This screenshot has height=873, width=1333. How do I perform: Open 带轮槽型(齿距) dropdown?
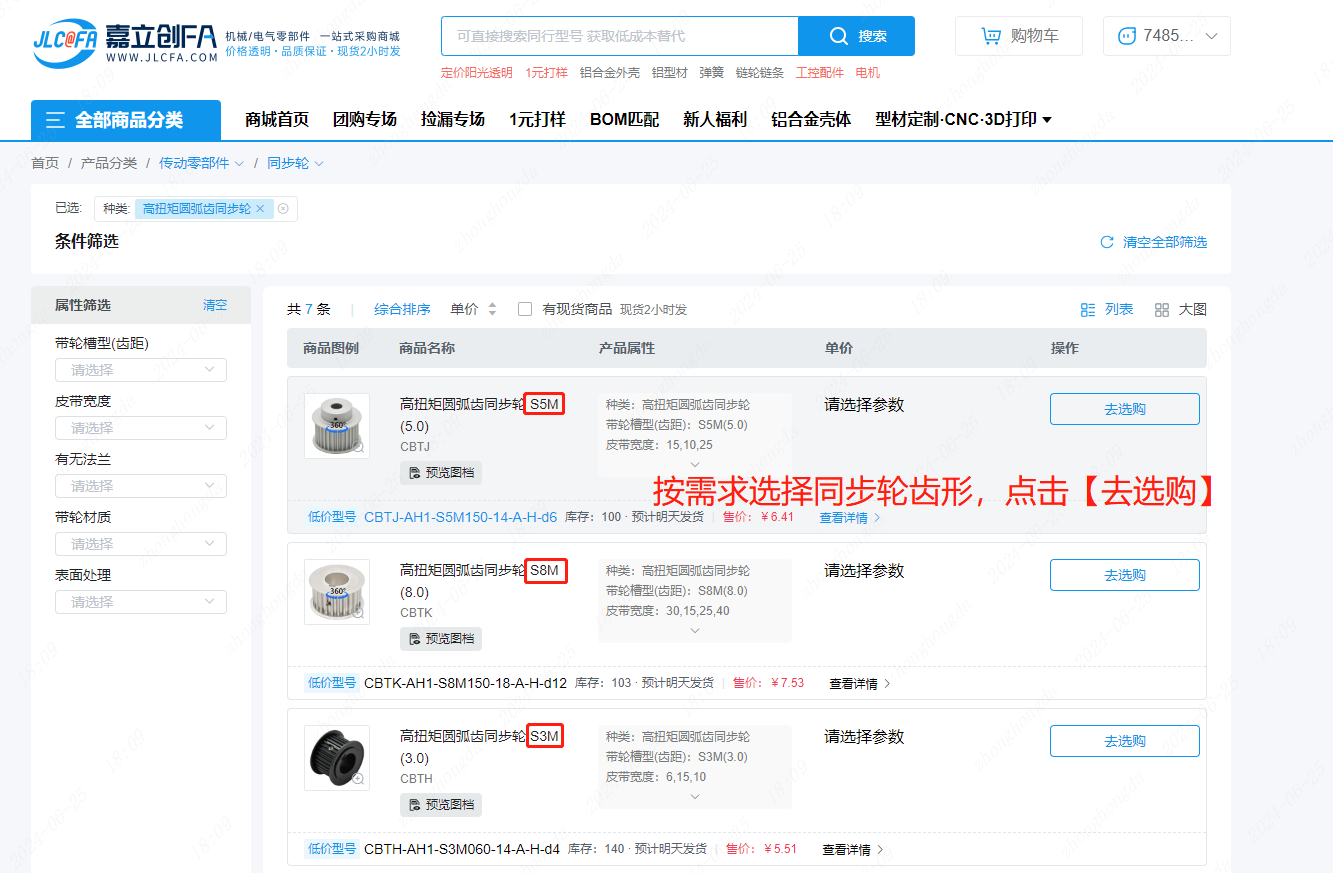(x=141, y=370)
